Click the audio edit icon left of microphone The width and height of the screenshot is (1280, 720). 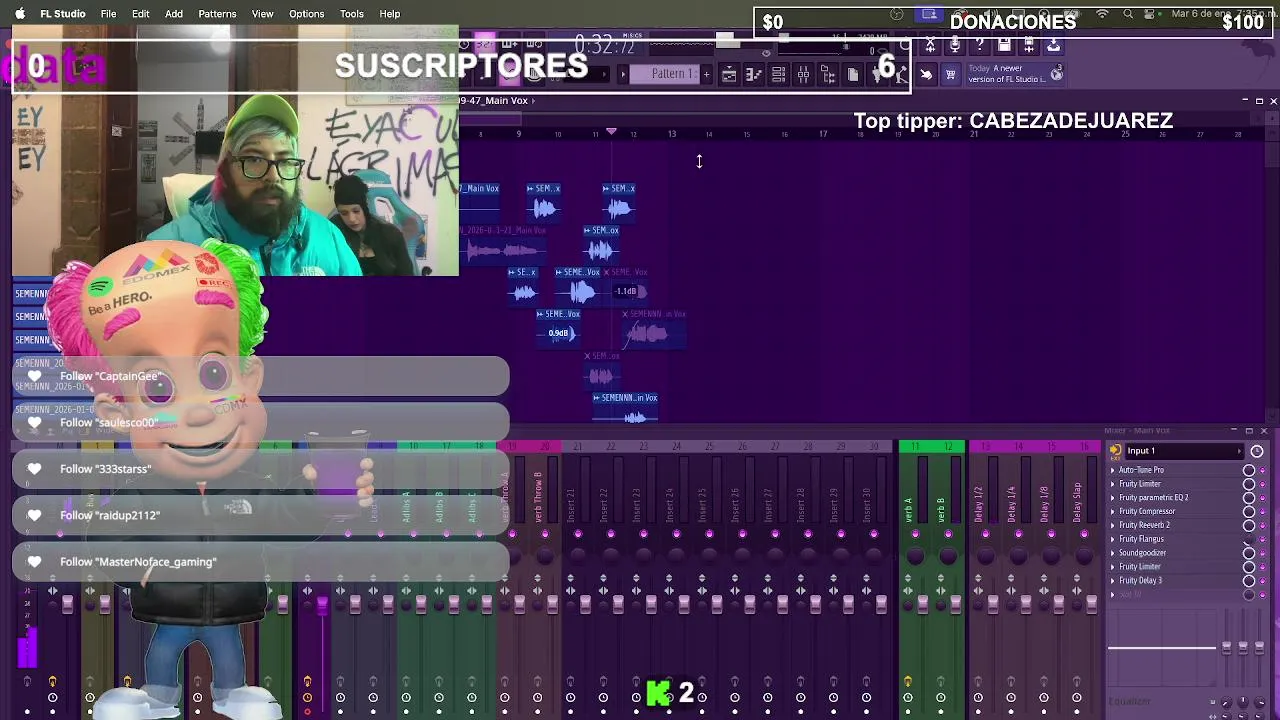(x=930, y=45)
